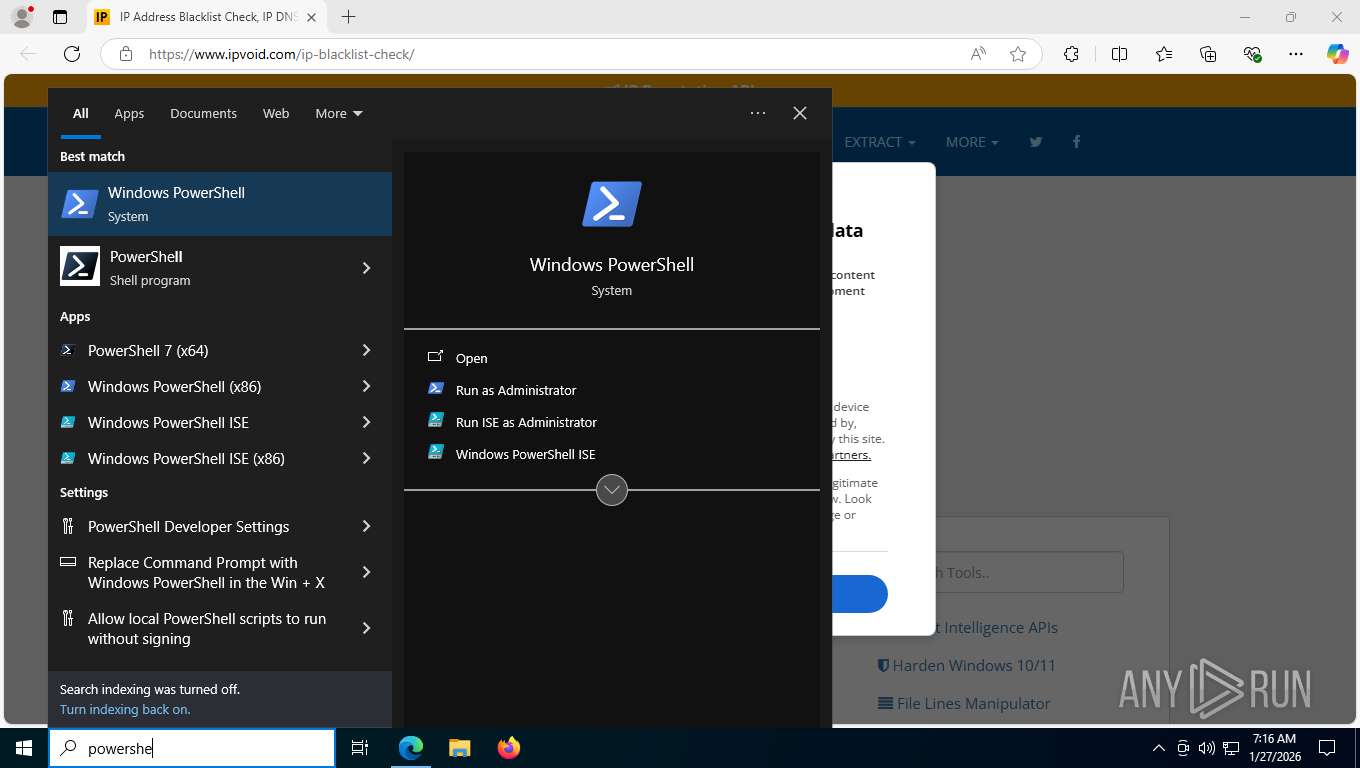Open Task View on the taskbar

(360, 748)
